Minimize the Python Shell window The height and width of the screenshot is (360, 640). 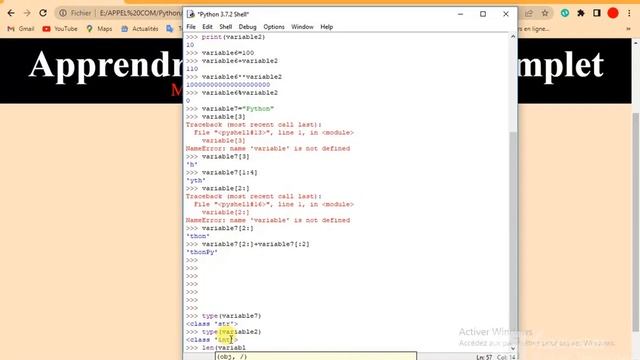click(460, 14)
